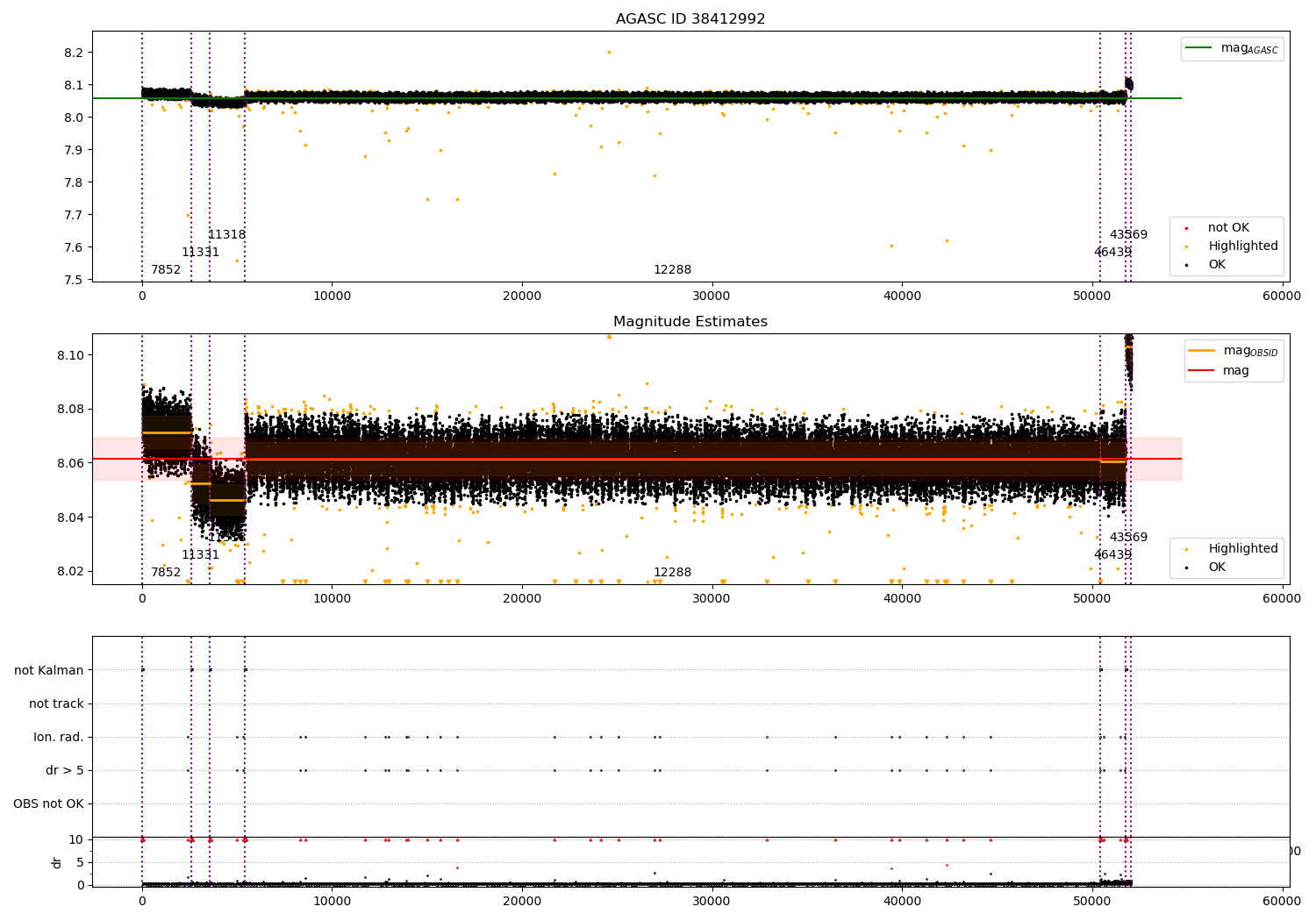Click the 'dr' axis label at bottom left
1316x921 pixels.
pos(57,862)
